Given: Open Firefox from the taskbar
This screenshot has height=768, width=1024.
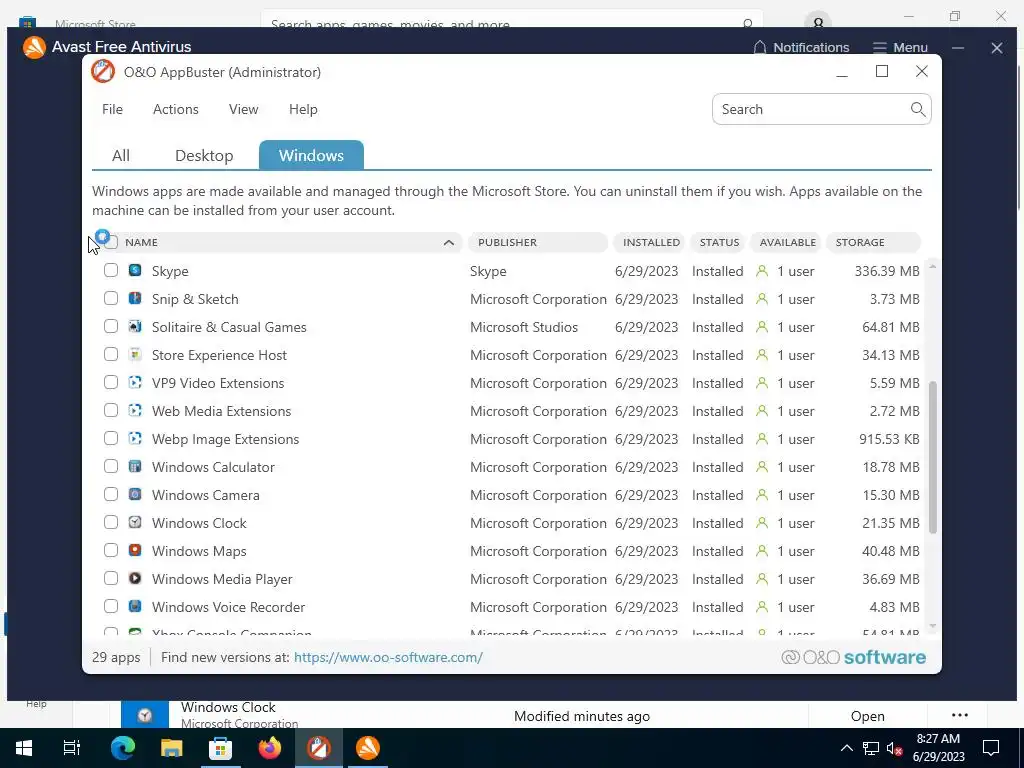Looking at the screenshot, I should [x=269, y=748].
